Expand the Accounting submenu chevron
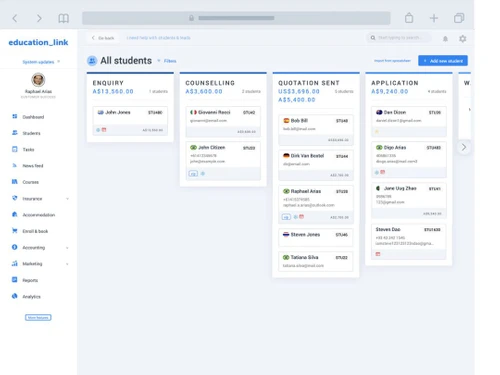The width and height of the screenshot is (500, 375). tap(67, 248)
